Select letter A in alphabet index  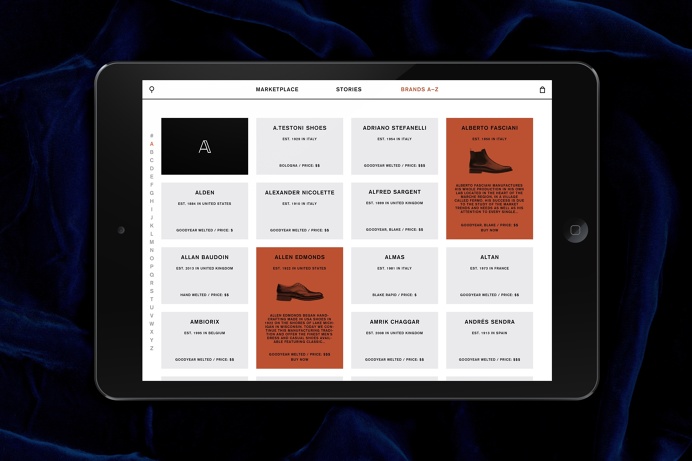point(151,144)
